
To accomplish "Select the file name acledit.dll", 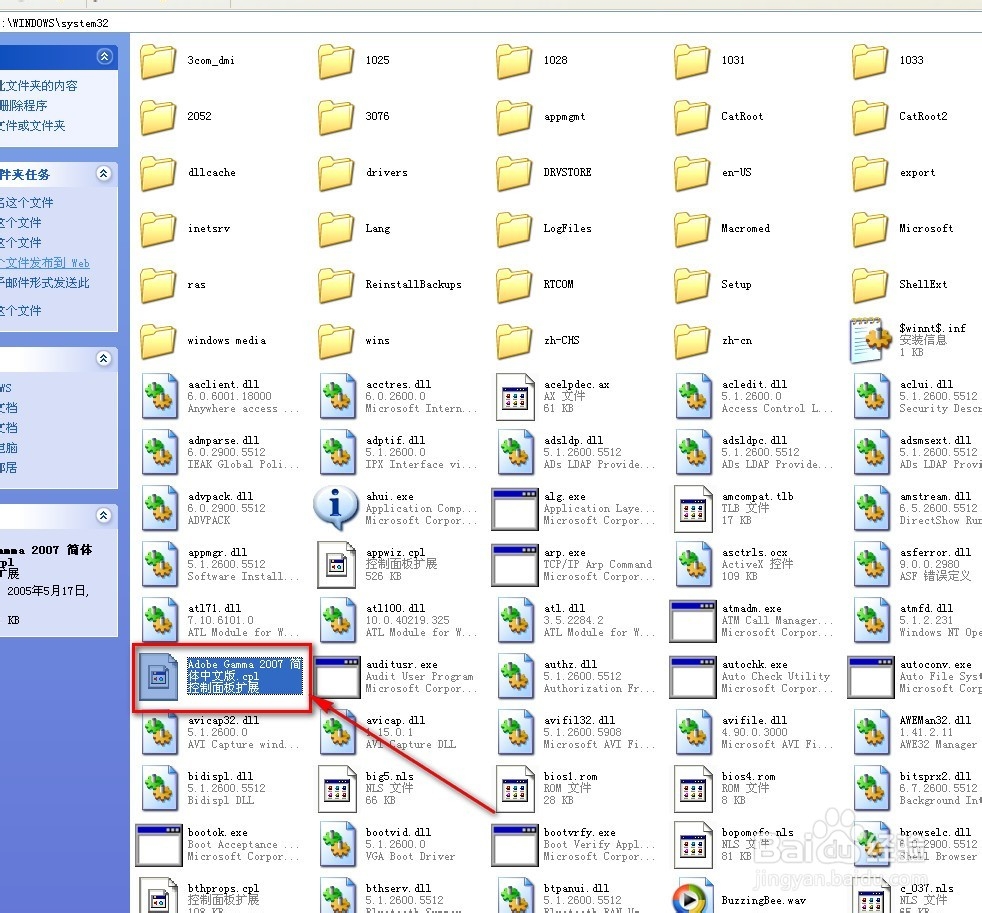I will pyautogui.click(x=754, y=384).
